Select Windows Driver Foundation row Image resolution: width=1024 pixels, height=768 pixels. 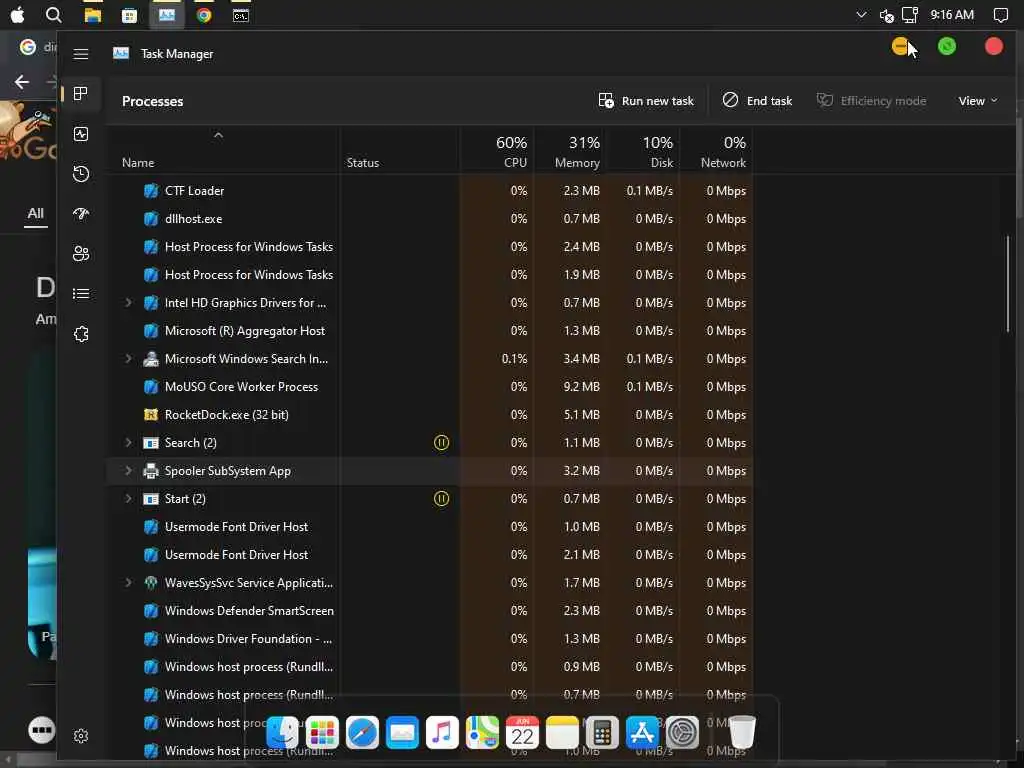pos(430,639)
